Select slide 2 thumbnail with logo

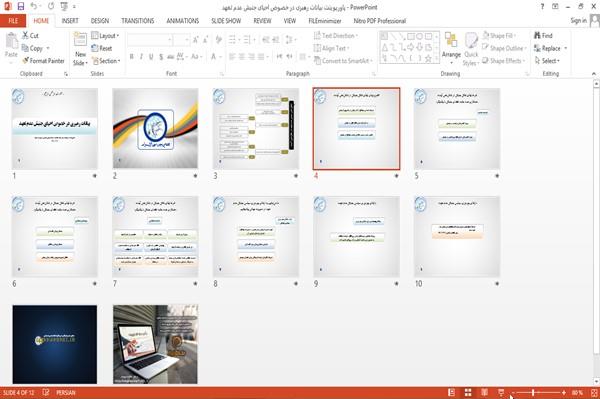click(155, 129)
